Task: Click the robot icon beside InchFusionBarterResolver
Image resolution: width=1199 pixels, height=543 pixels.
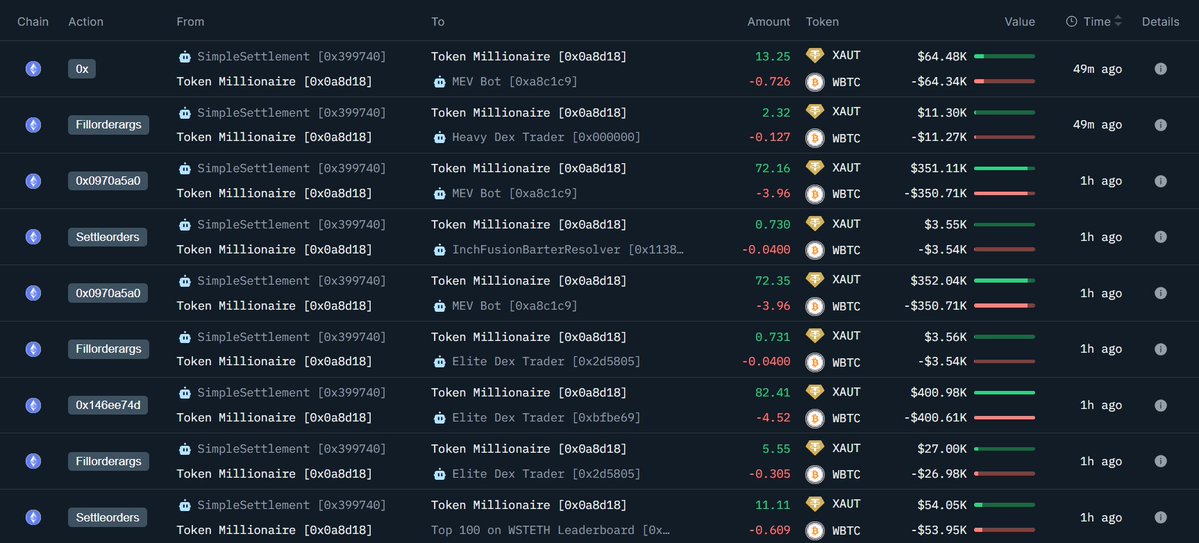Action: (x=440, y=249)
